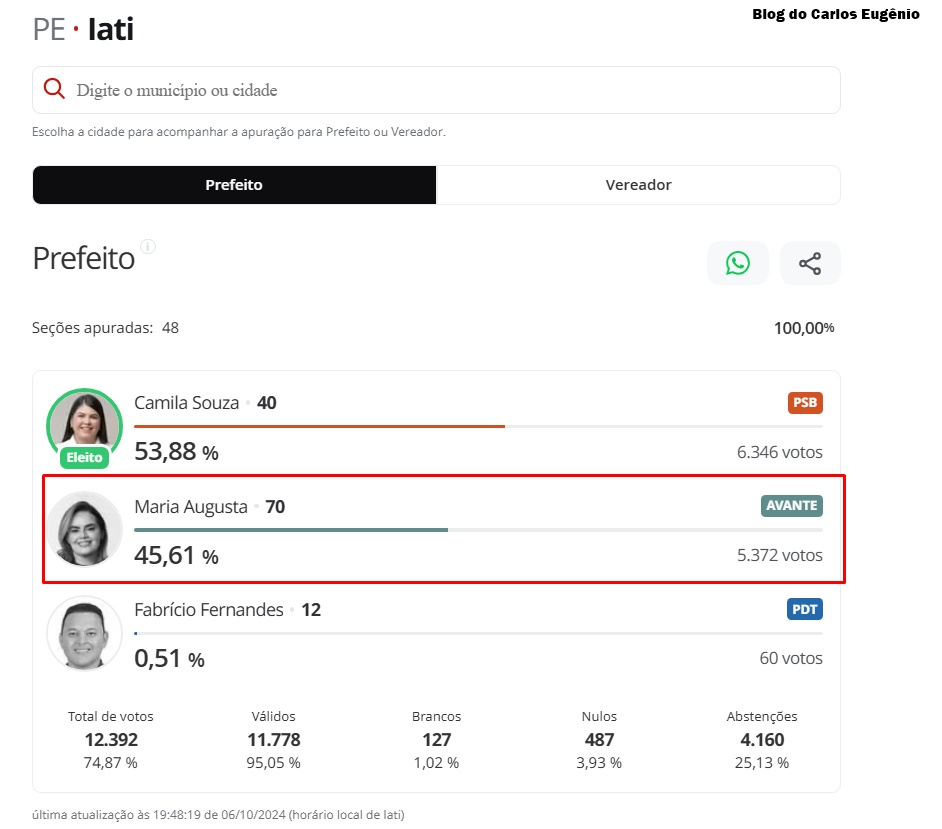Click the magnifying glass search icon

[55, 90]
